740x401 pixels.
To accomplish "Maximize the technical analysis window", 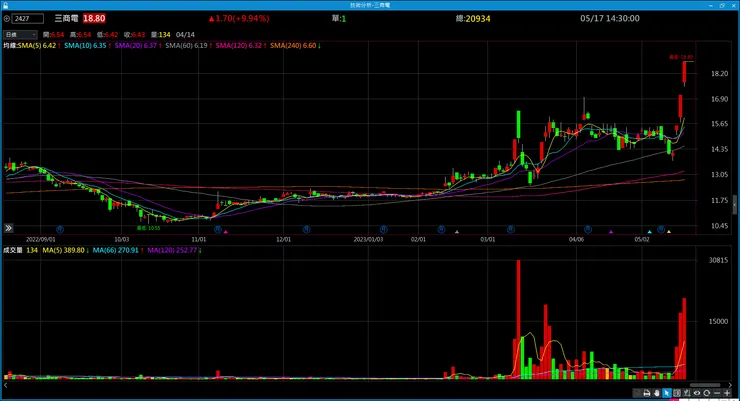I will click(722, 5).
